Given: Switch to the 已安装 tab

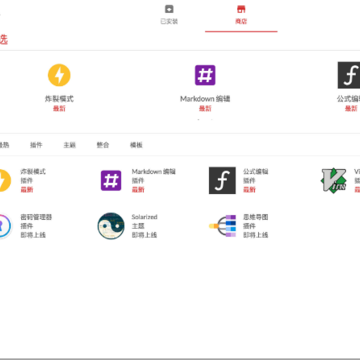Looking at the screenshot, I should click(x=169, y=16).
